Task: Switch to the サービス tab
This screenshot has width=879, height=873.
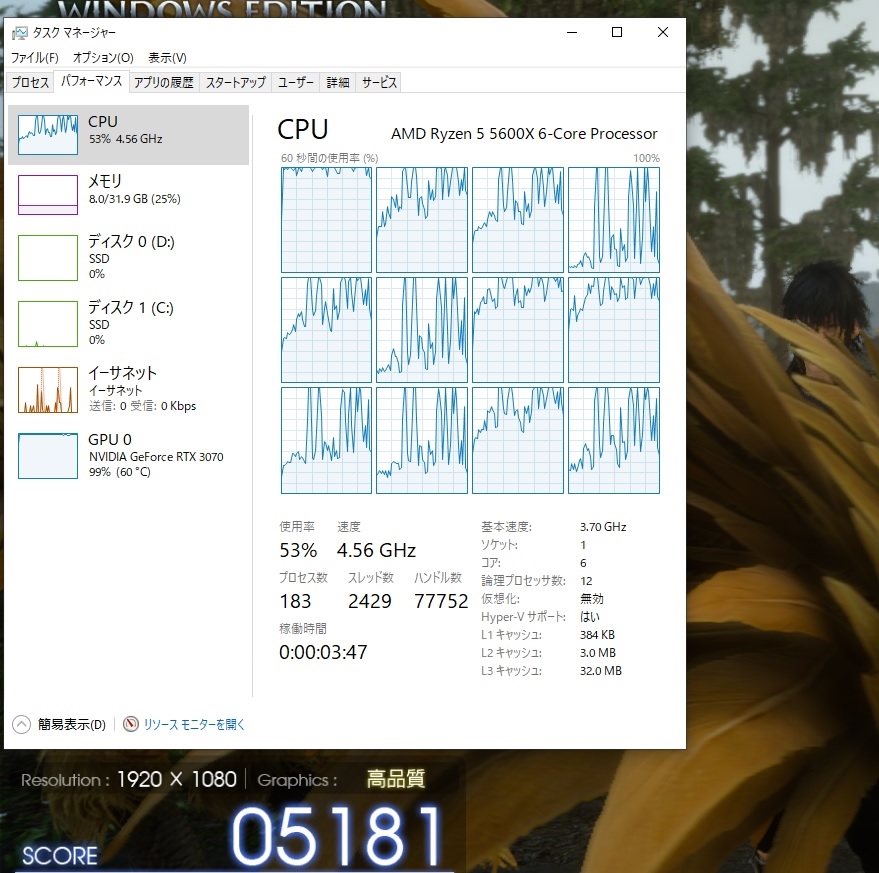Action: [x=379, y=82]
